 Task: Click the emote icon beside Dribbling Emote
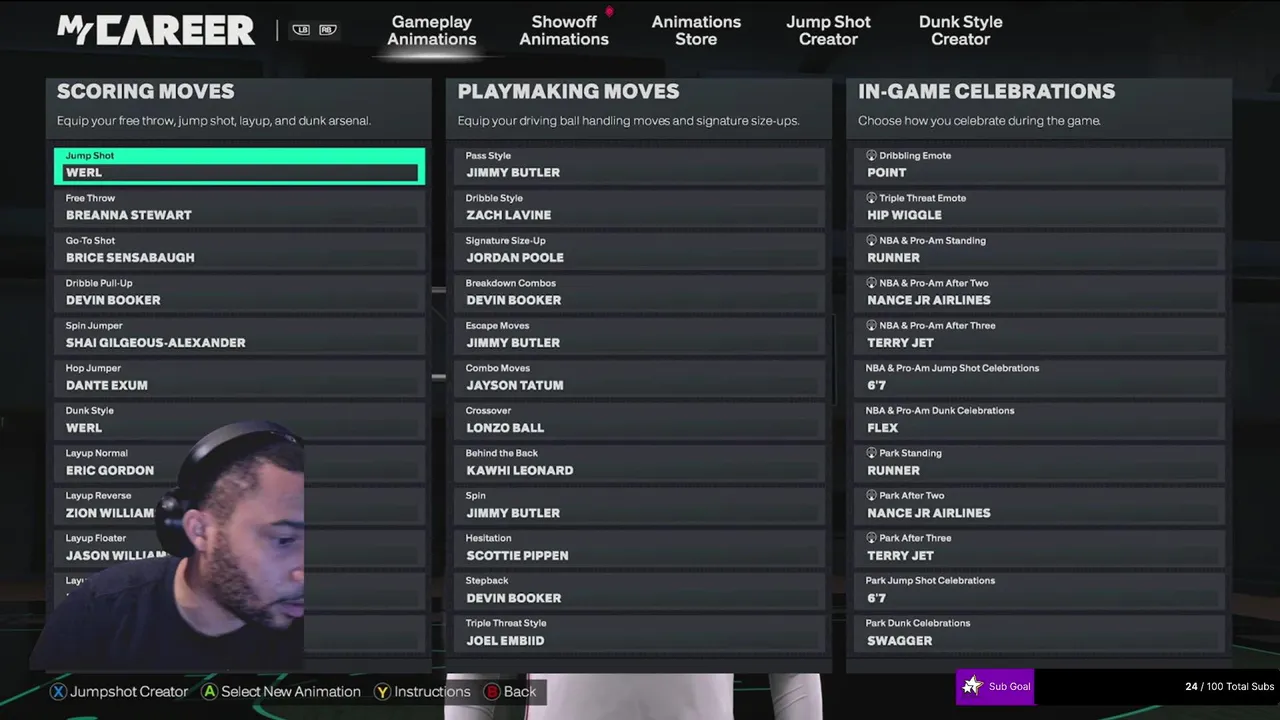click(x=871, y=156)
